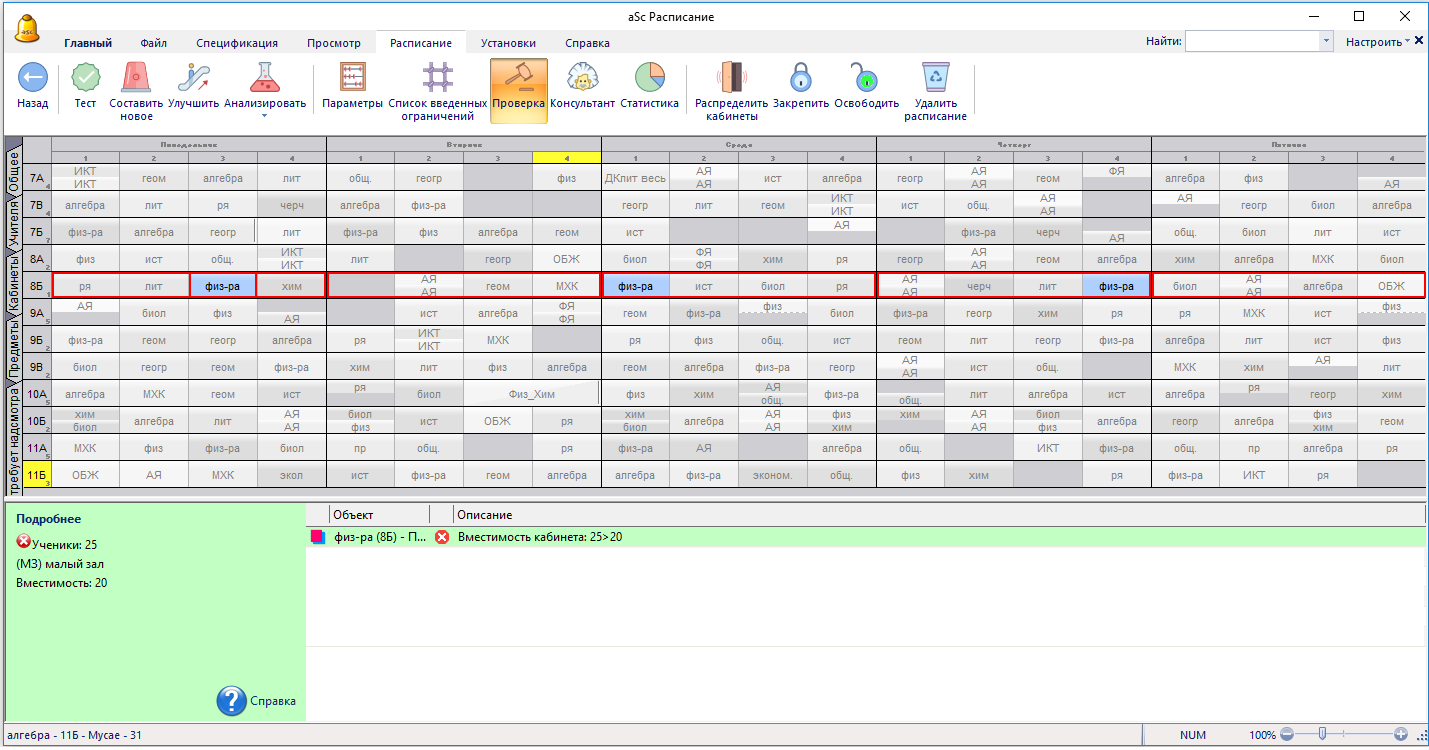The image size is (1429, 750).
Task: Open Параметры abacus icon
Action: pyautogui.click(x=352, y=78)
